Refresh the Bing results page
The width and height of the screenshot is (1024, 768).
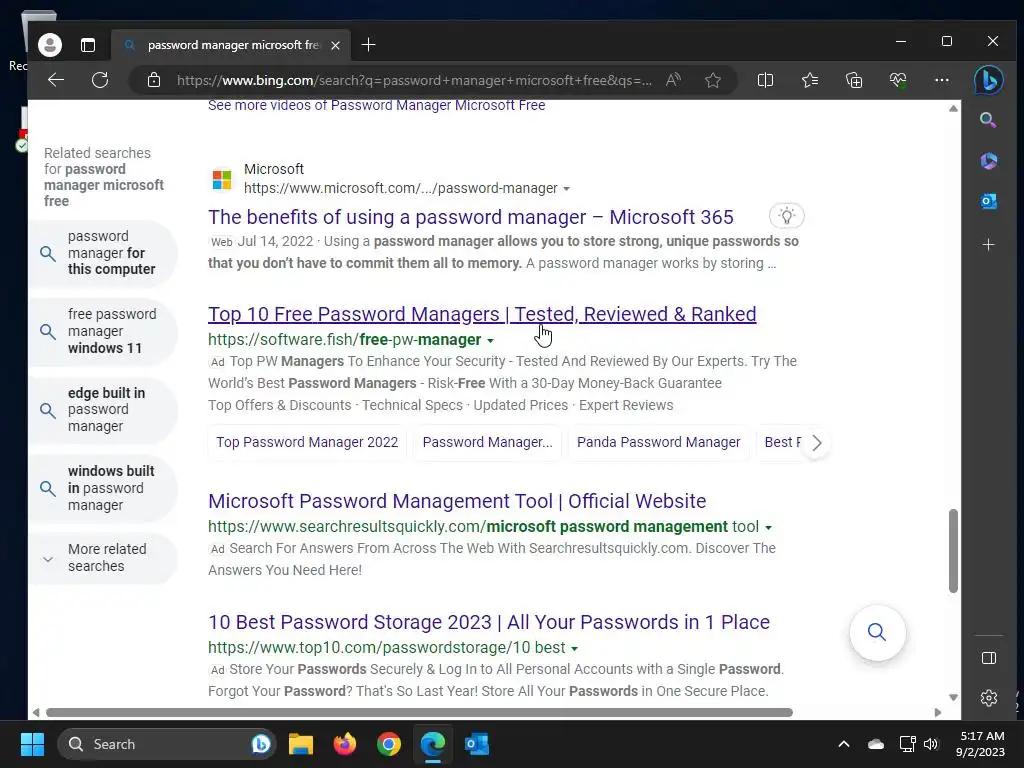coord(100,80)
